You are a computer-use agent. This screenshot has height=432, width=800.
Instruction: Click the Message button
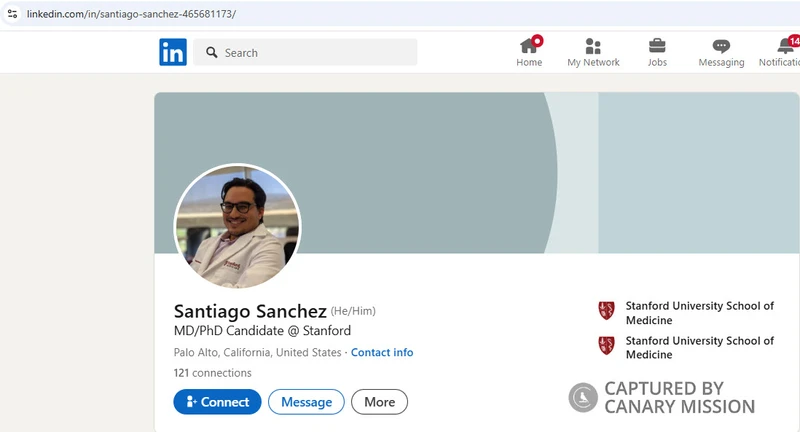tap(306, 402)
